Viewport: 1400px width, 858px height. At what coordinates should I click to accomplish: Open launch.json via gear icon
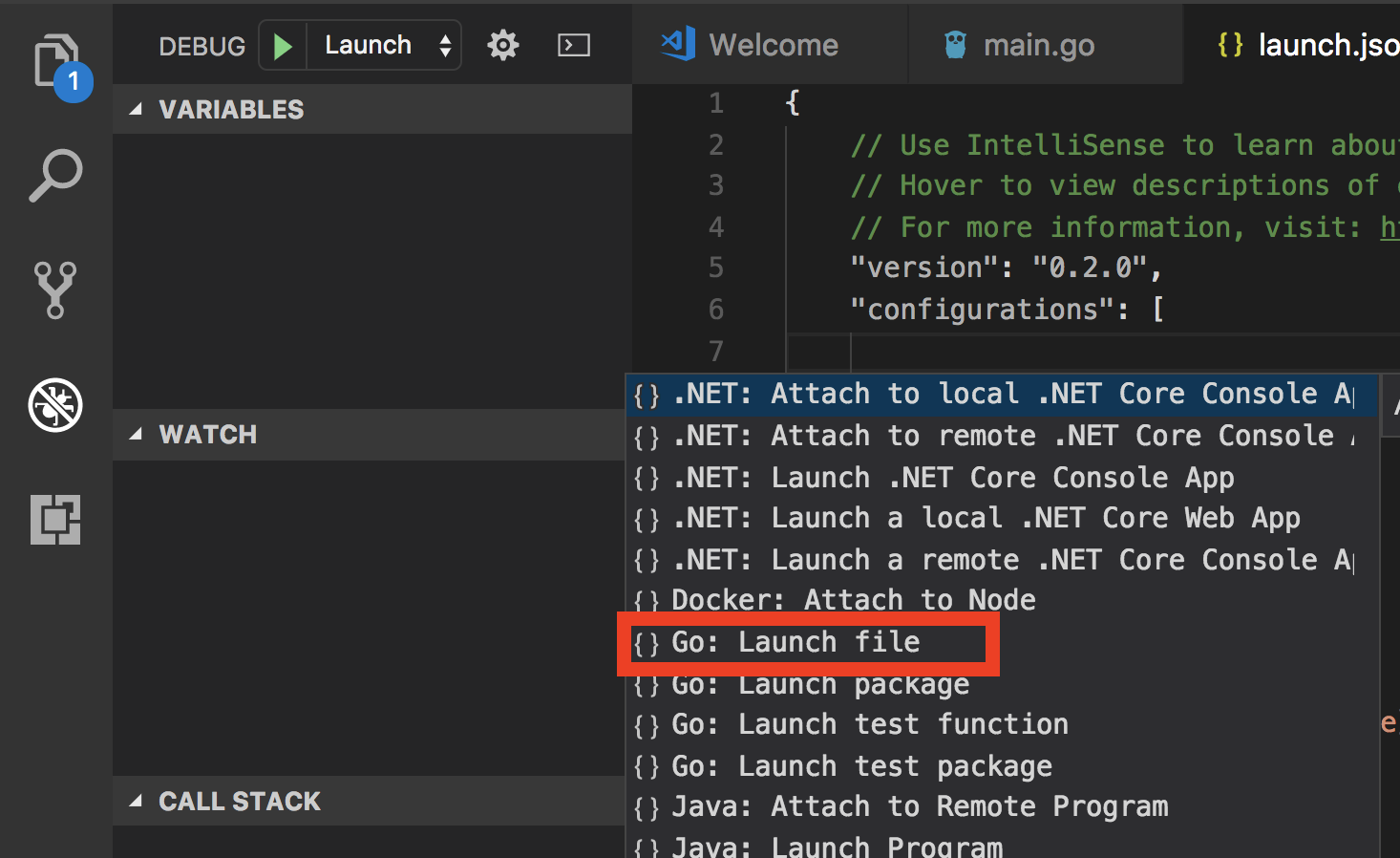coord(503,45)
